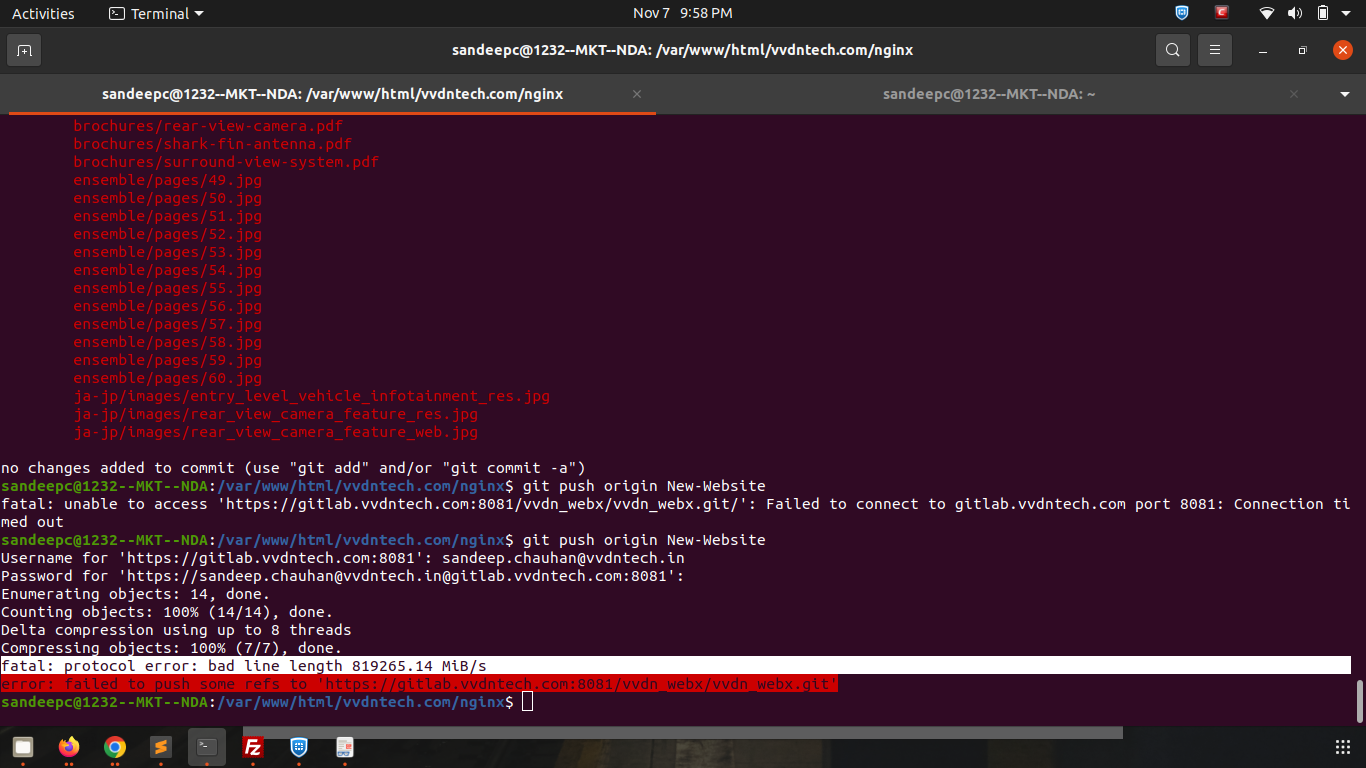
Task: Click the Activities button
Action: click(x=43, y=13)
